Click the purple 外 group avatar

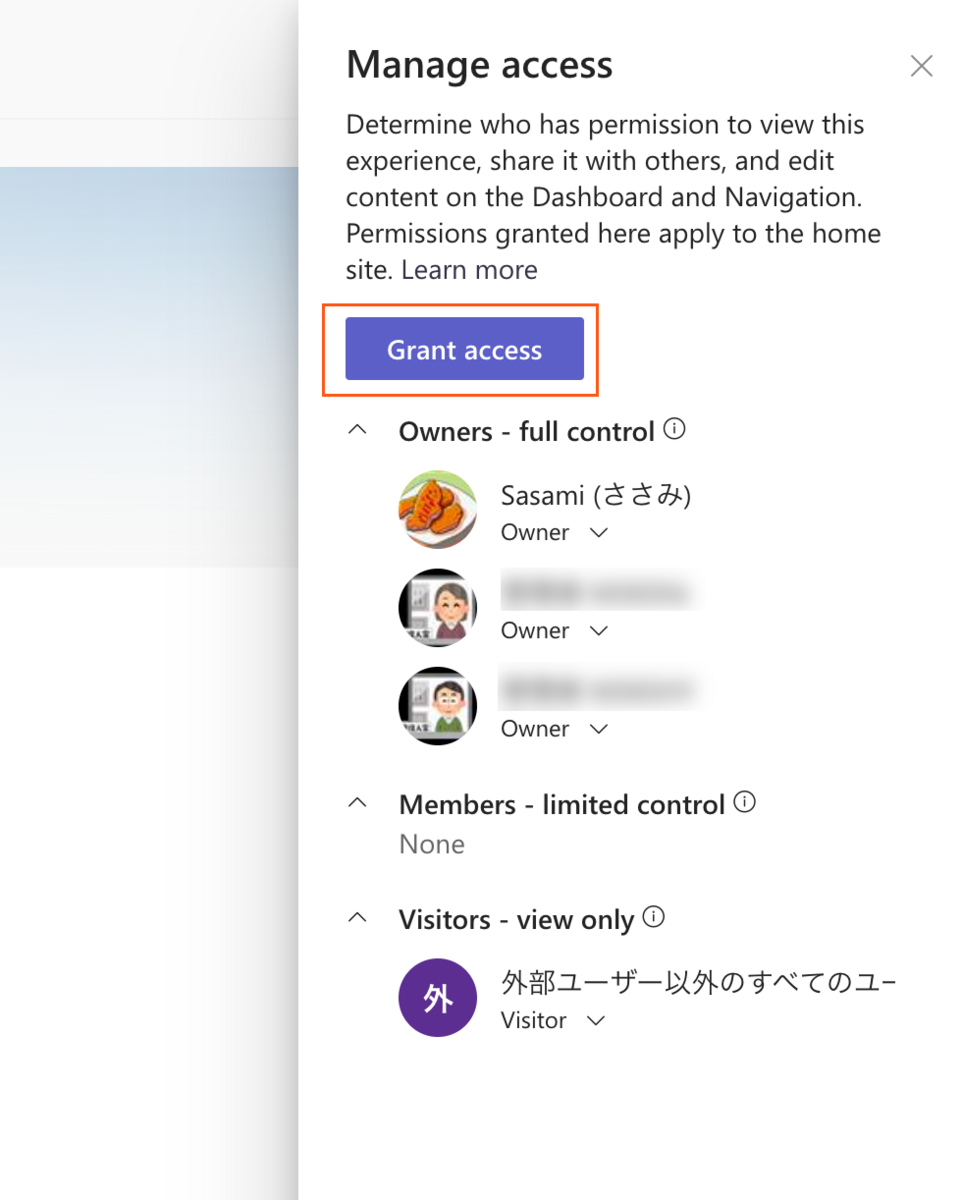click(437, 997)
